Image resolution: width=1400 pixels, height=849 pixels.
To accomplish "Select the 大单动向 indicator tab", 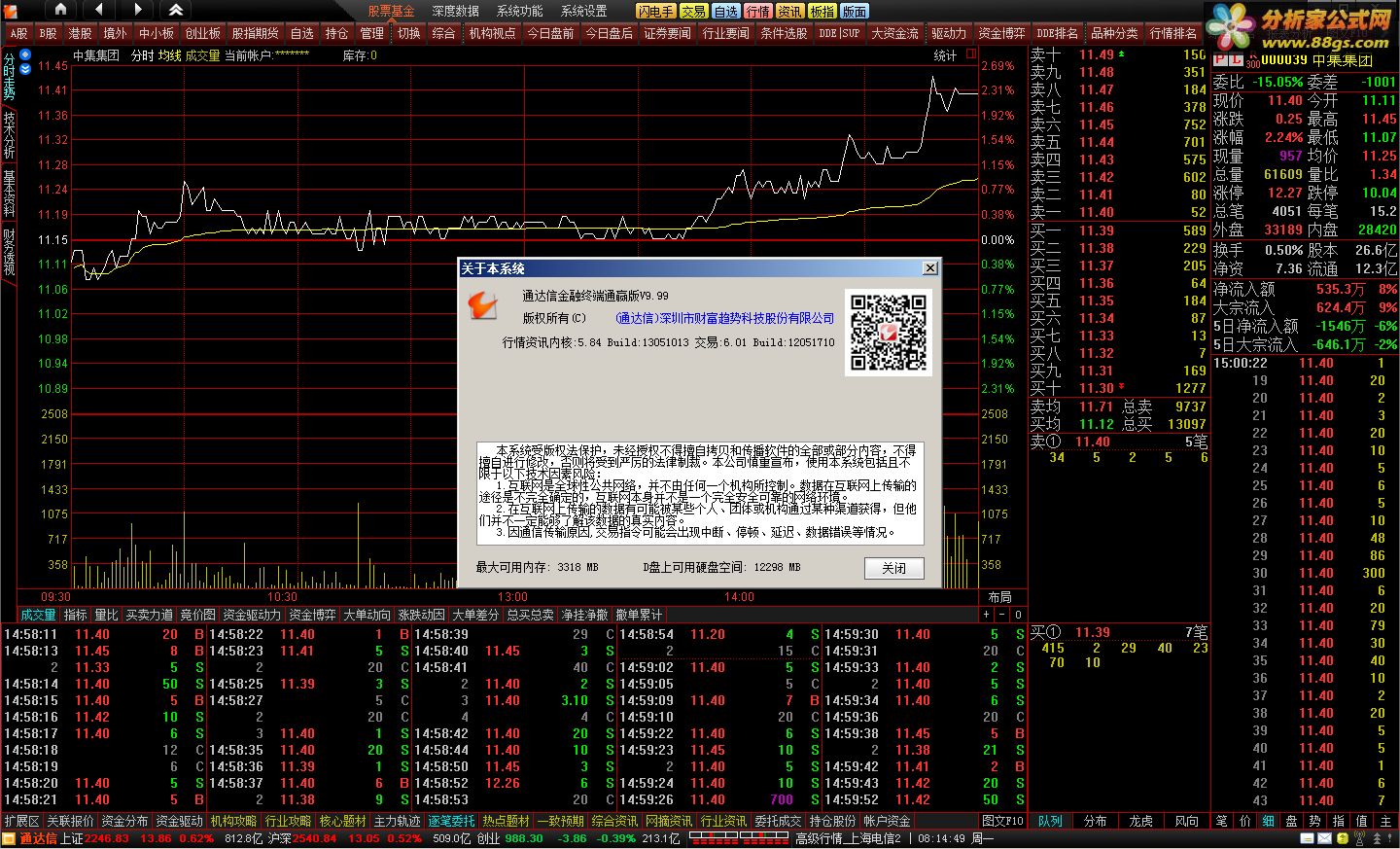I will (x=367, y=615).
